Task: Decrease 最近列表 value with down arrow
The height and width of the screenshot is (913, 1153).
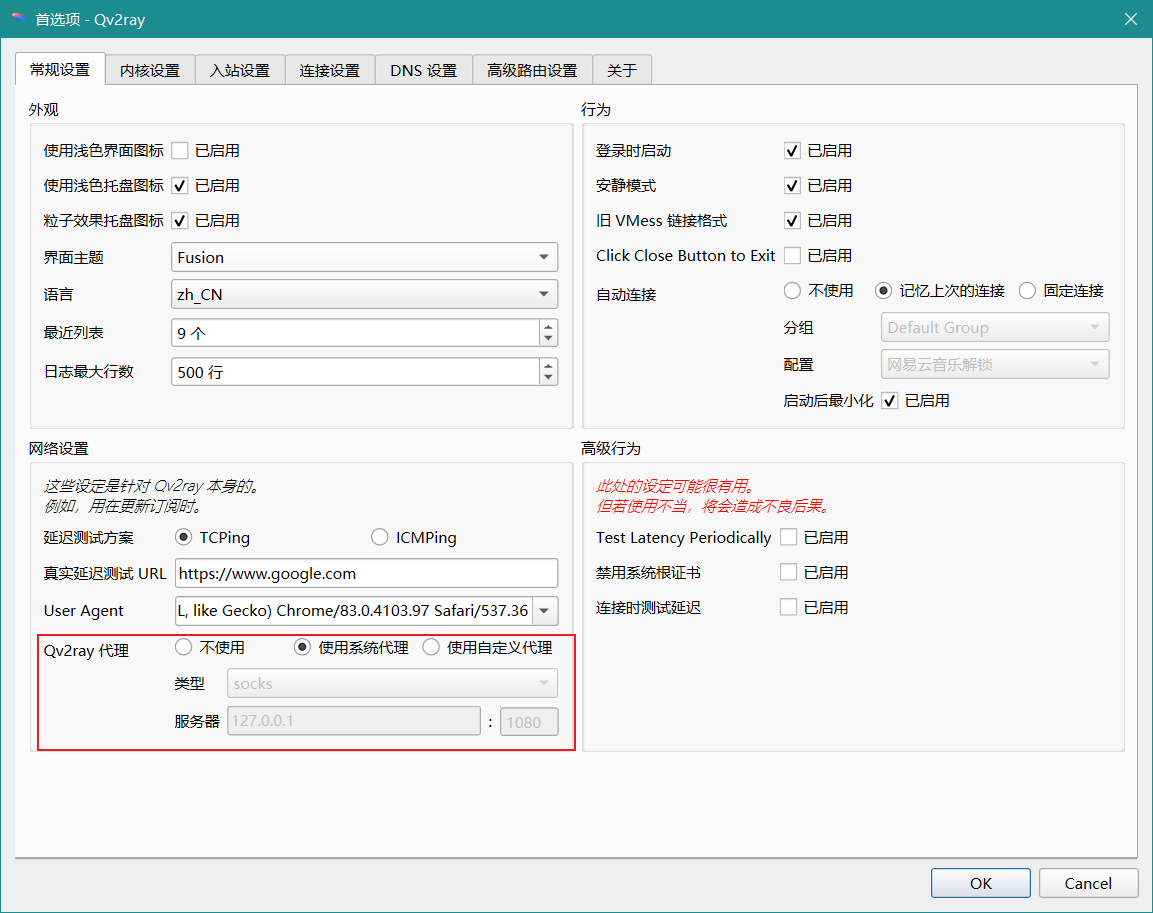Action: (x=549, y=339)
